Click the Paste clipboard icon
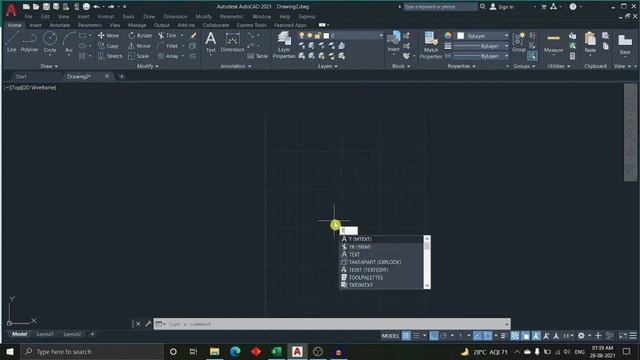 (x=590, y=42)
